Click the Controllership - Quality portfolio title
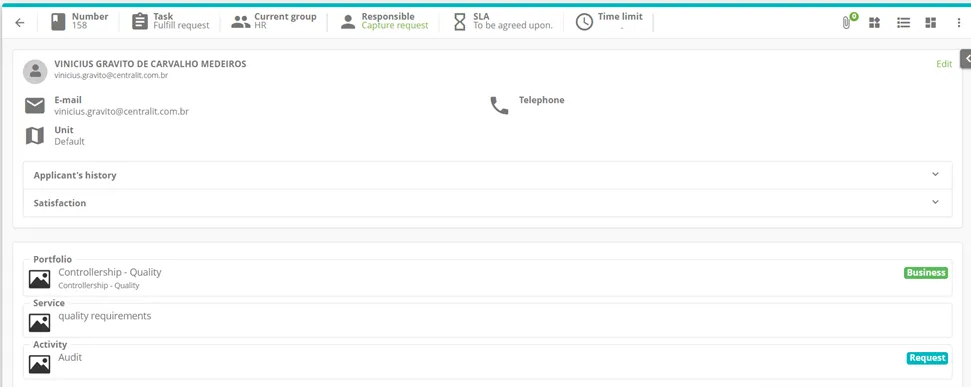The image size is (971, 387). [110, 272]
